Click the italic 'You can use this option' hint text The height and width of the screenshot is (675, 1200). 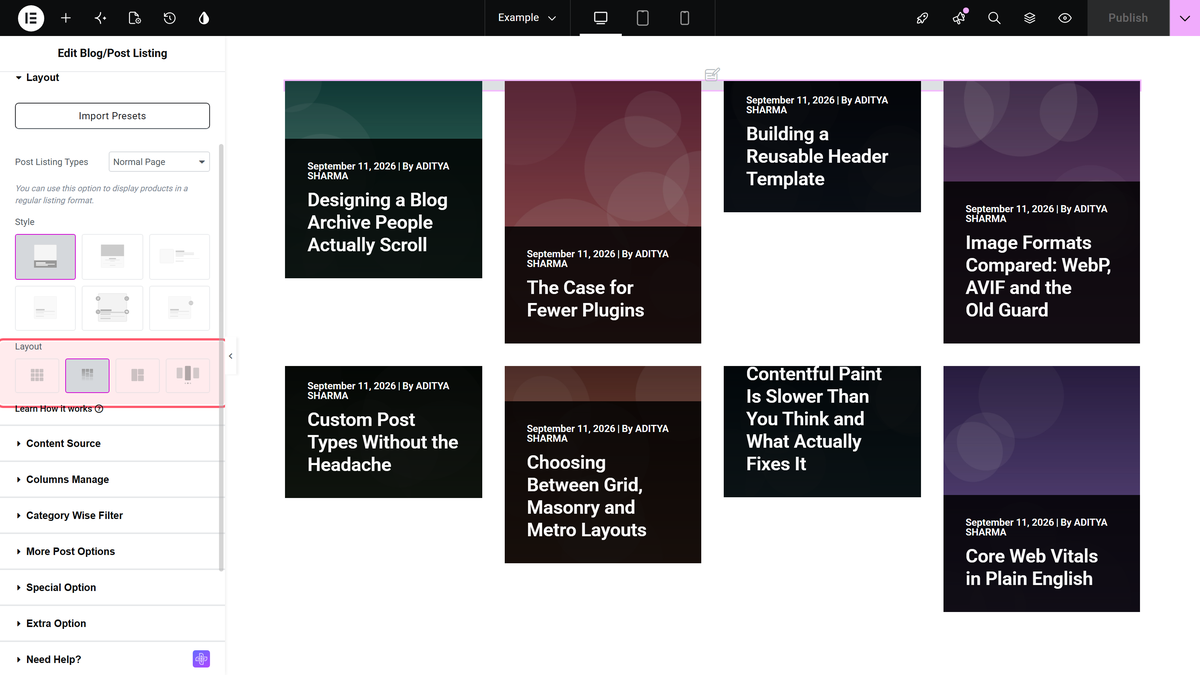(x=101, y=194)
